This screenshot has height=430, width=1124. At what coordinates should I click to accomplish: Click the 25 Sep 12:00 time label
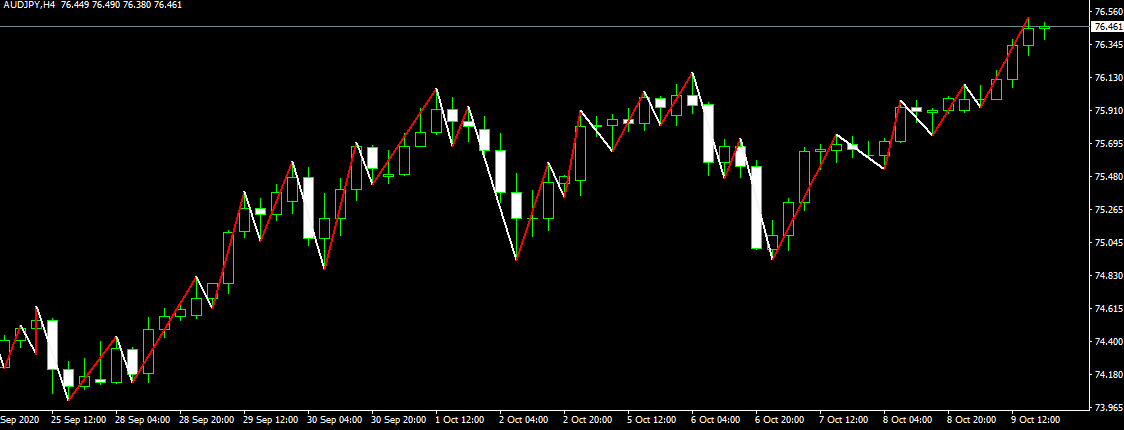79,419
